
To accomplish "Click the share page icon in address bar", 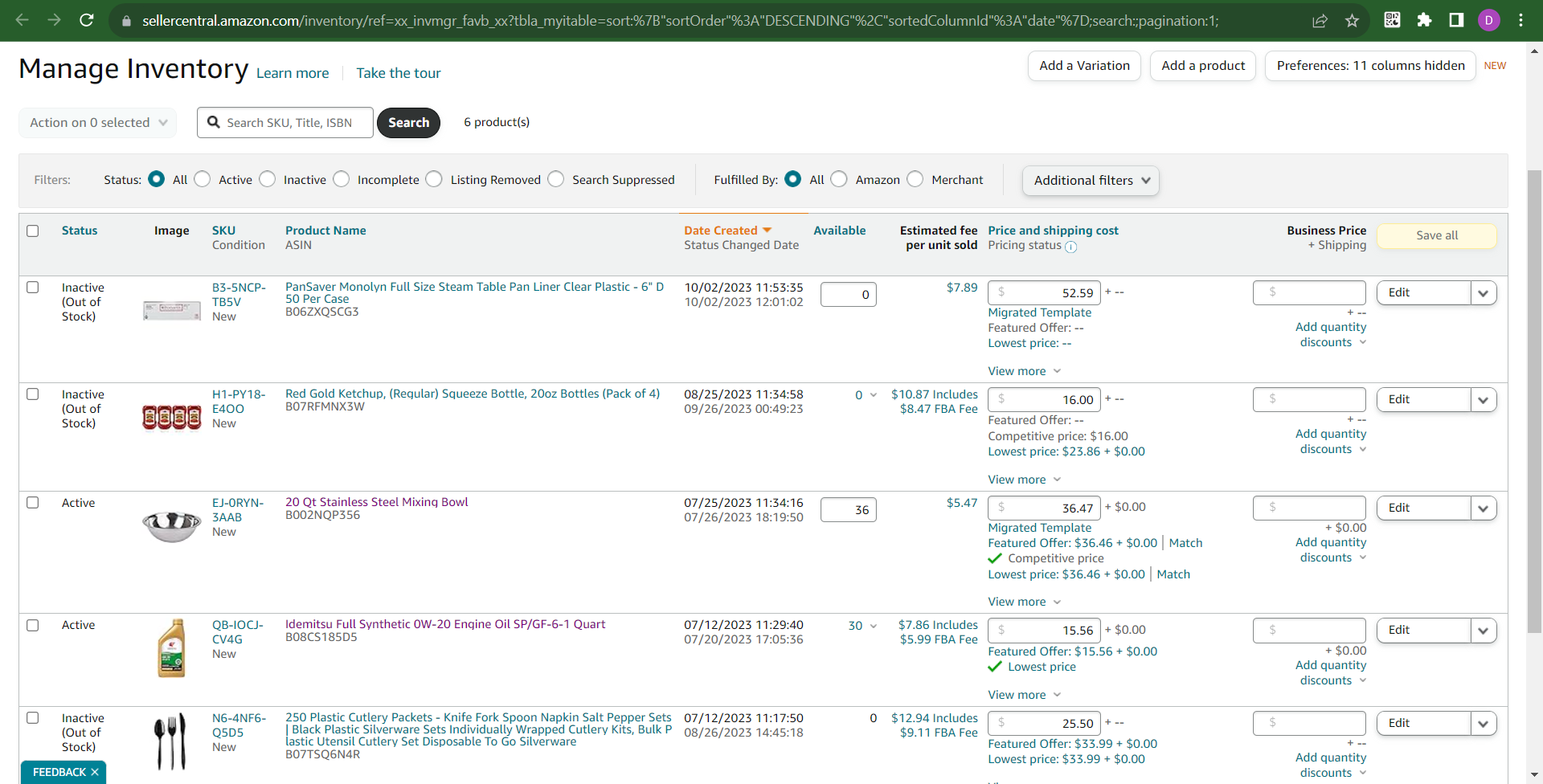I will click(x=1320, y=21).
